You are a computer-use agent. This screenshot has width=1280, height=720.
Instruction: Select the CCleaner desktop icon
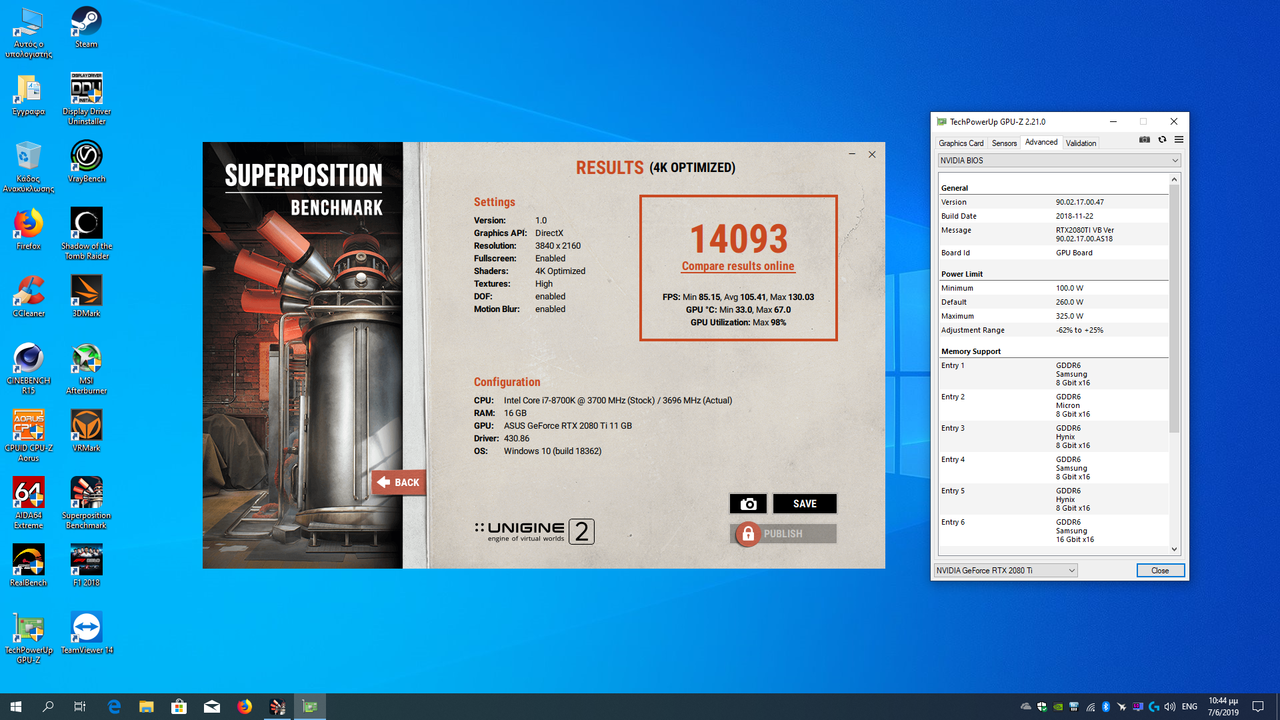tap(28, 296)
